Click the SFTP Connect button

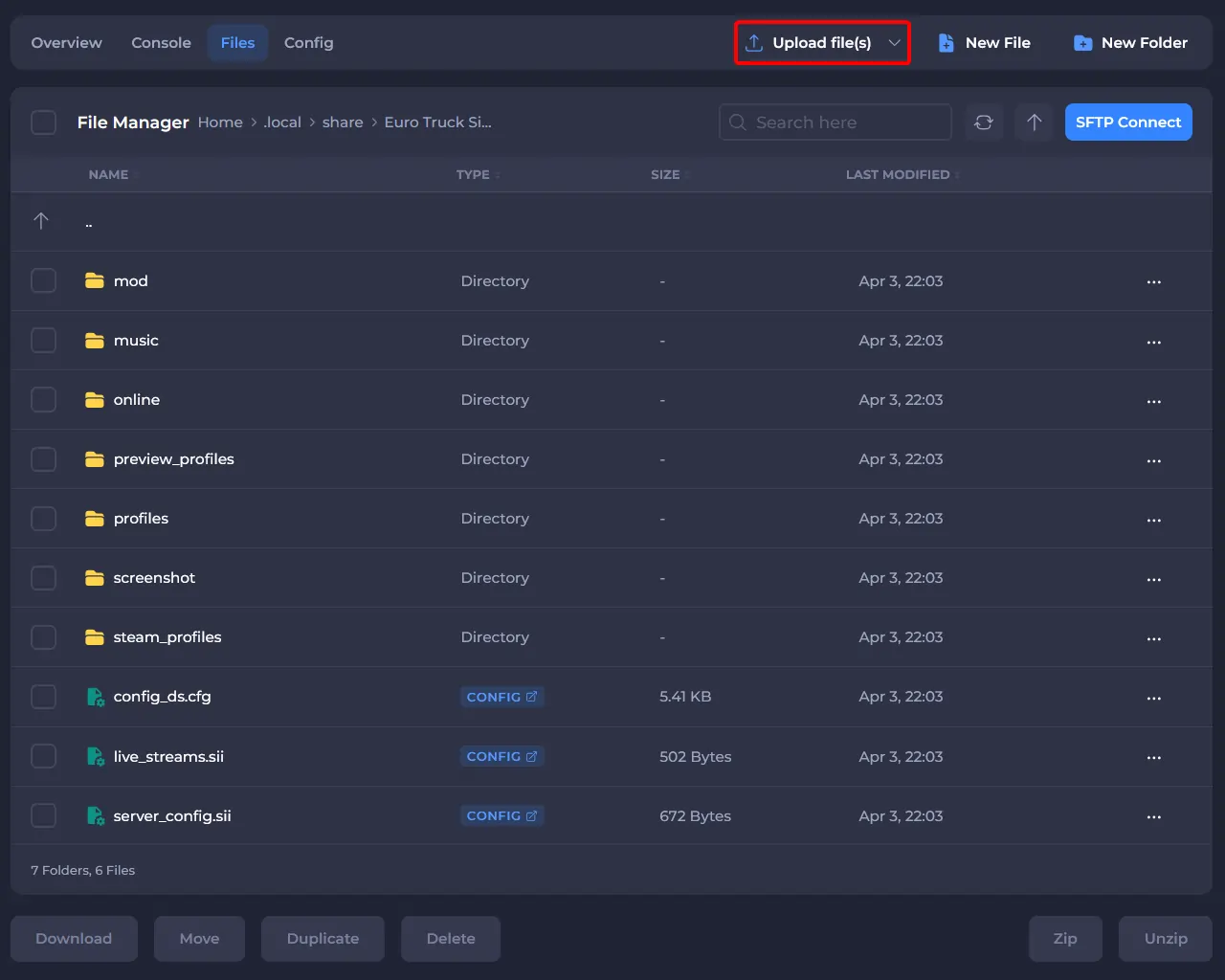pyautogui.click(x=1128, y=122)
